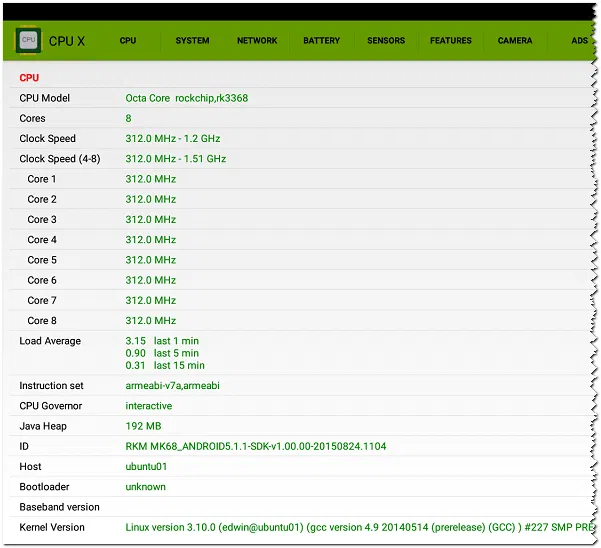
Task: Select the '0.31 last 15 min' load value
Action: (165, 366)
